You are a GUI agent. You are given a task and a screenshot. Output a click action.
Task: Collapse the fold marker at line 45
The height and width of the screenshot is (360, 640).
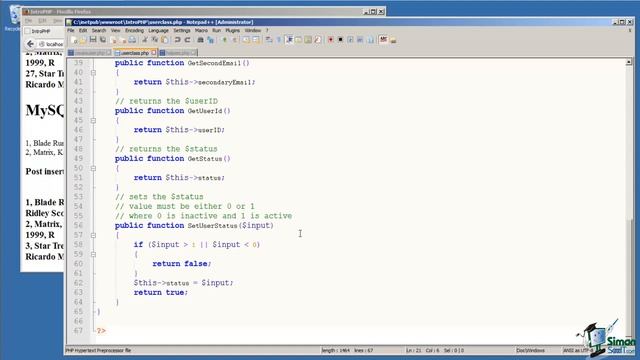pyautogui.click(x=93, y=120)
